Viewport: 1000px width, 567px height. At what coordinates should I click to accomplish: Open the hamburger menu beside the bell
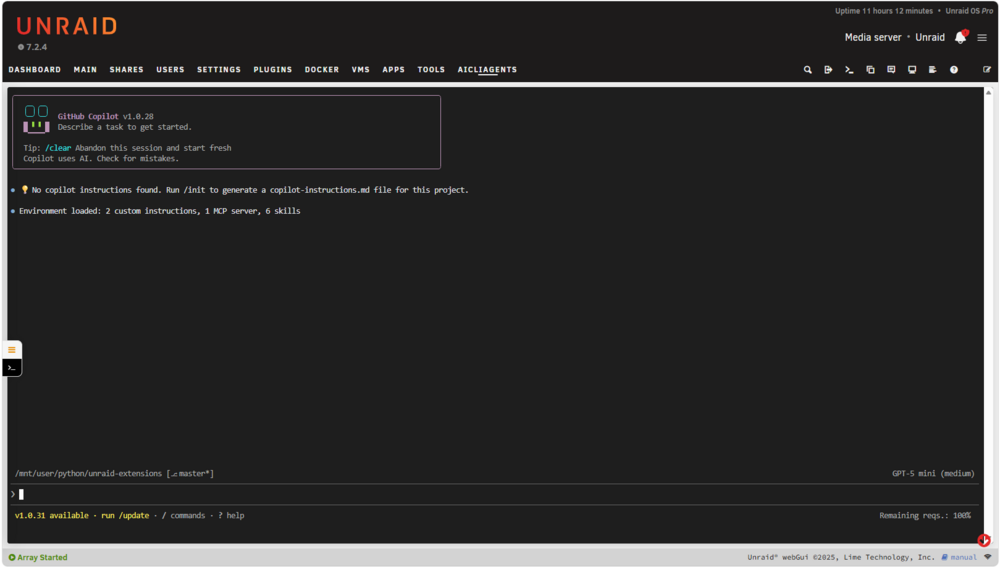coord(982,38)
